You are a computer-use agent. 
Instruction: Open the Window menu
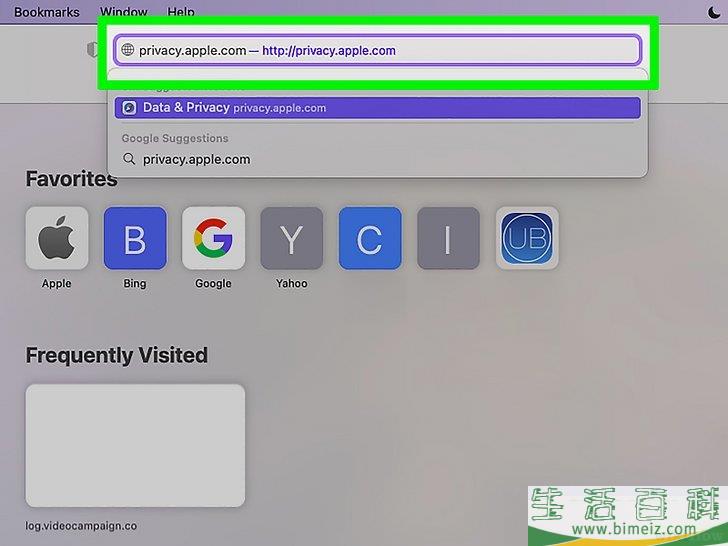tap(124, 12)
